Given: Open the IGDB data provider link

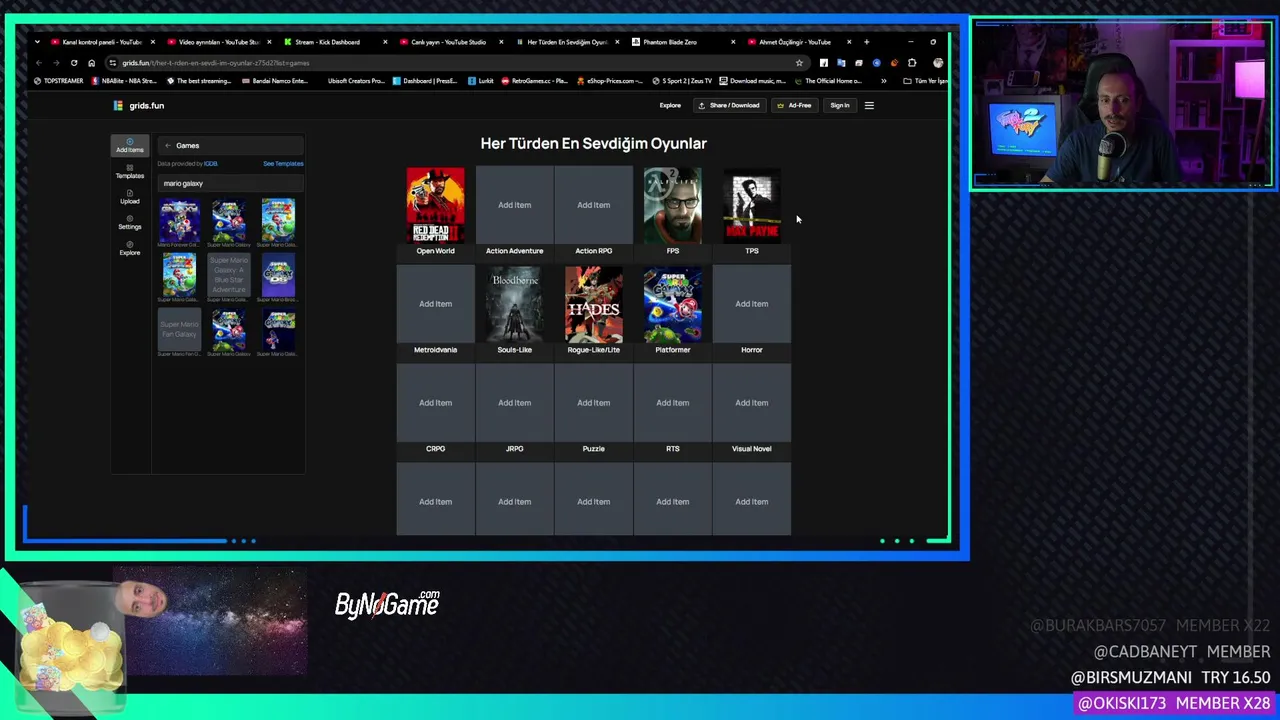Looking at the screenshot, I should point(211,164).
